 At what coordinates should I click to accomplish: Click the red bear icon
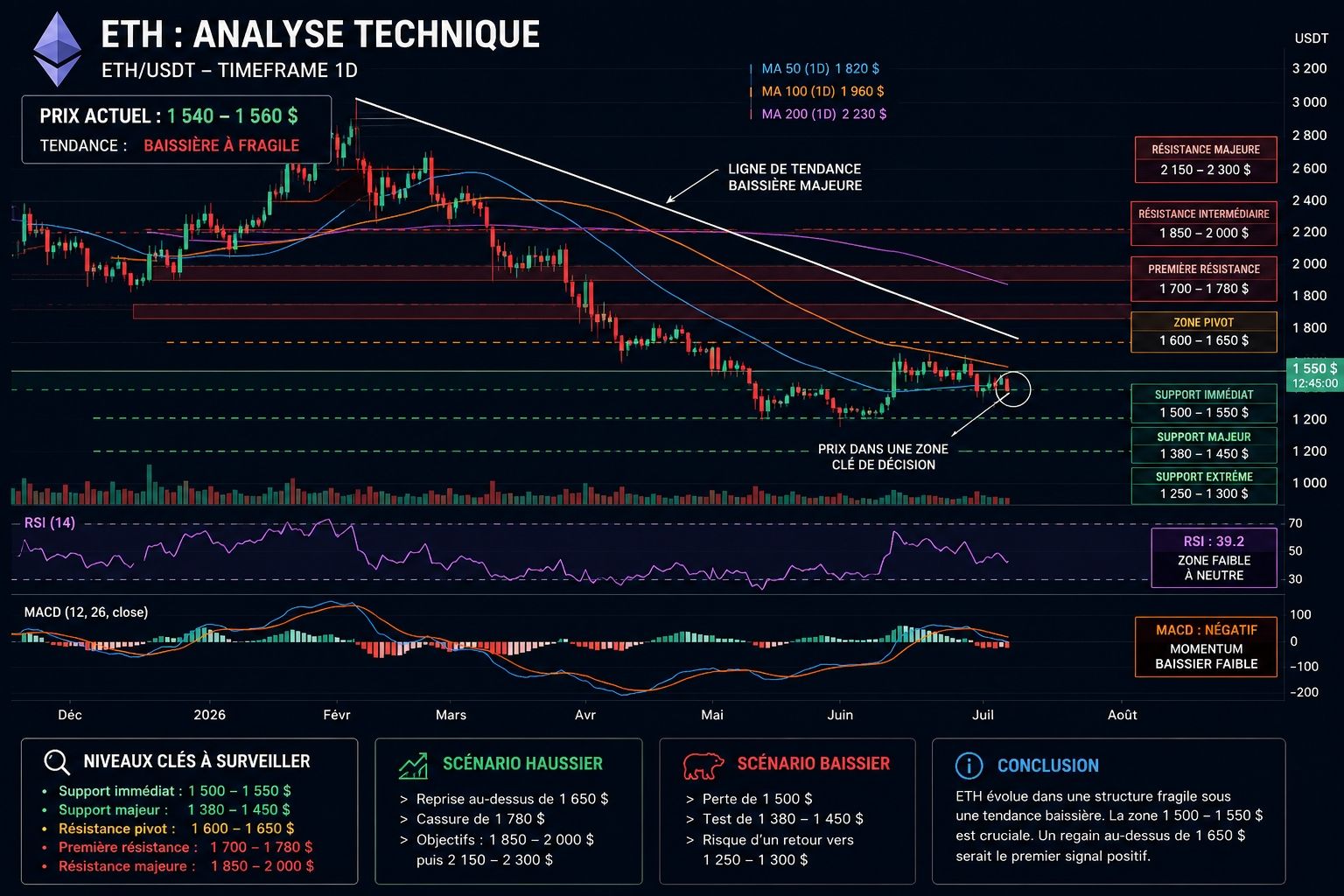703,766
